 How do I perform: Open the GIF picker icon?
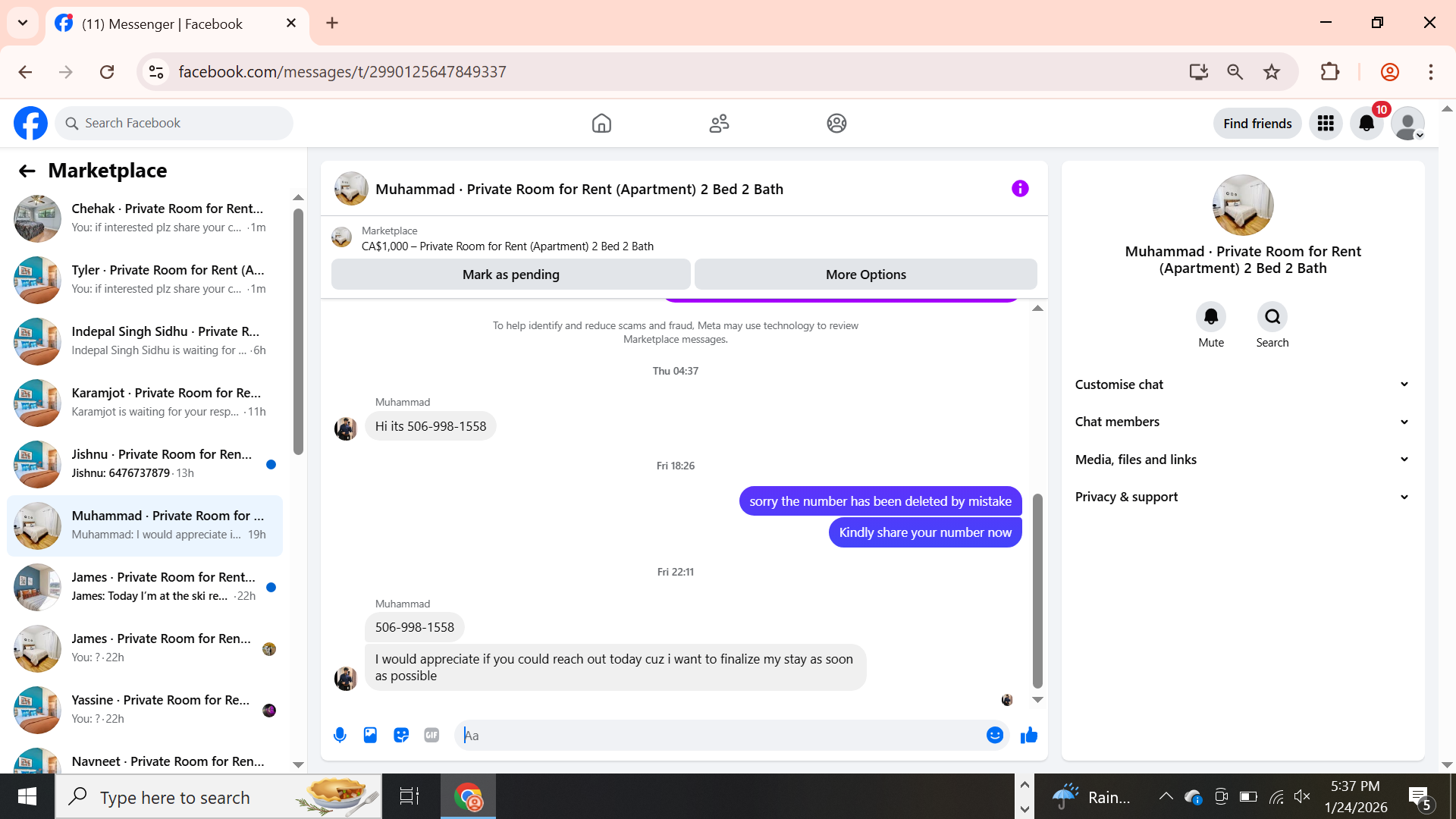[431, 735]
